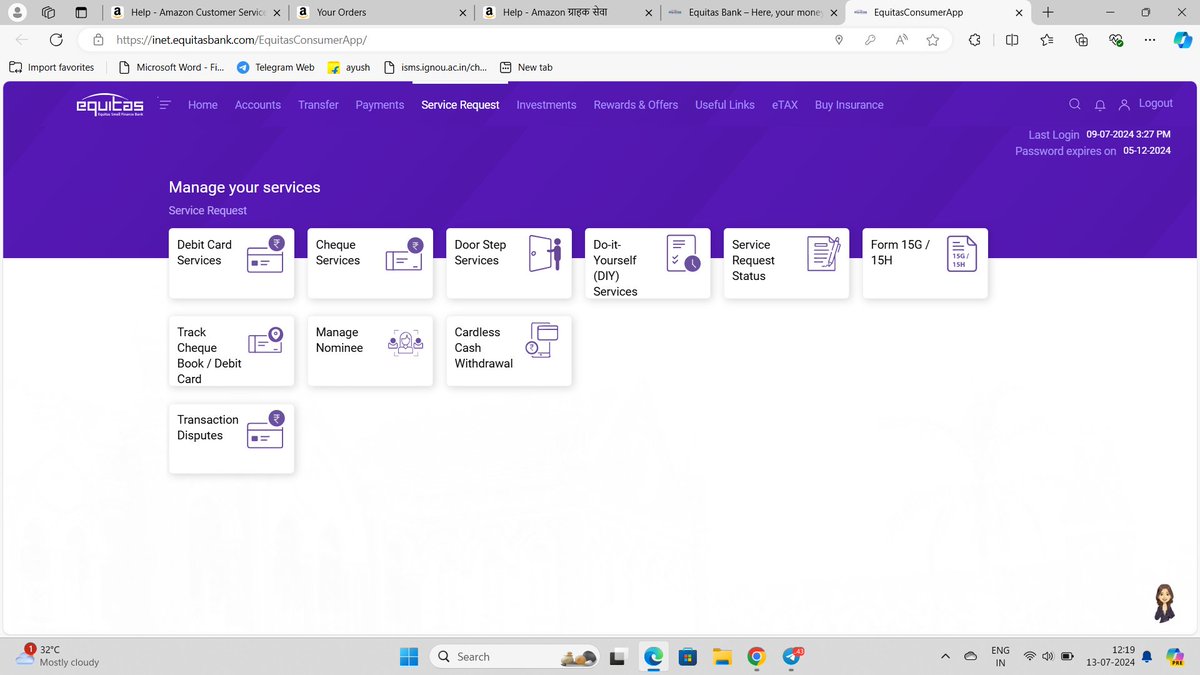Open the tab actions menu icon in Edge

pyautogui.click(x=81, y=12)
